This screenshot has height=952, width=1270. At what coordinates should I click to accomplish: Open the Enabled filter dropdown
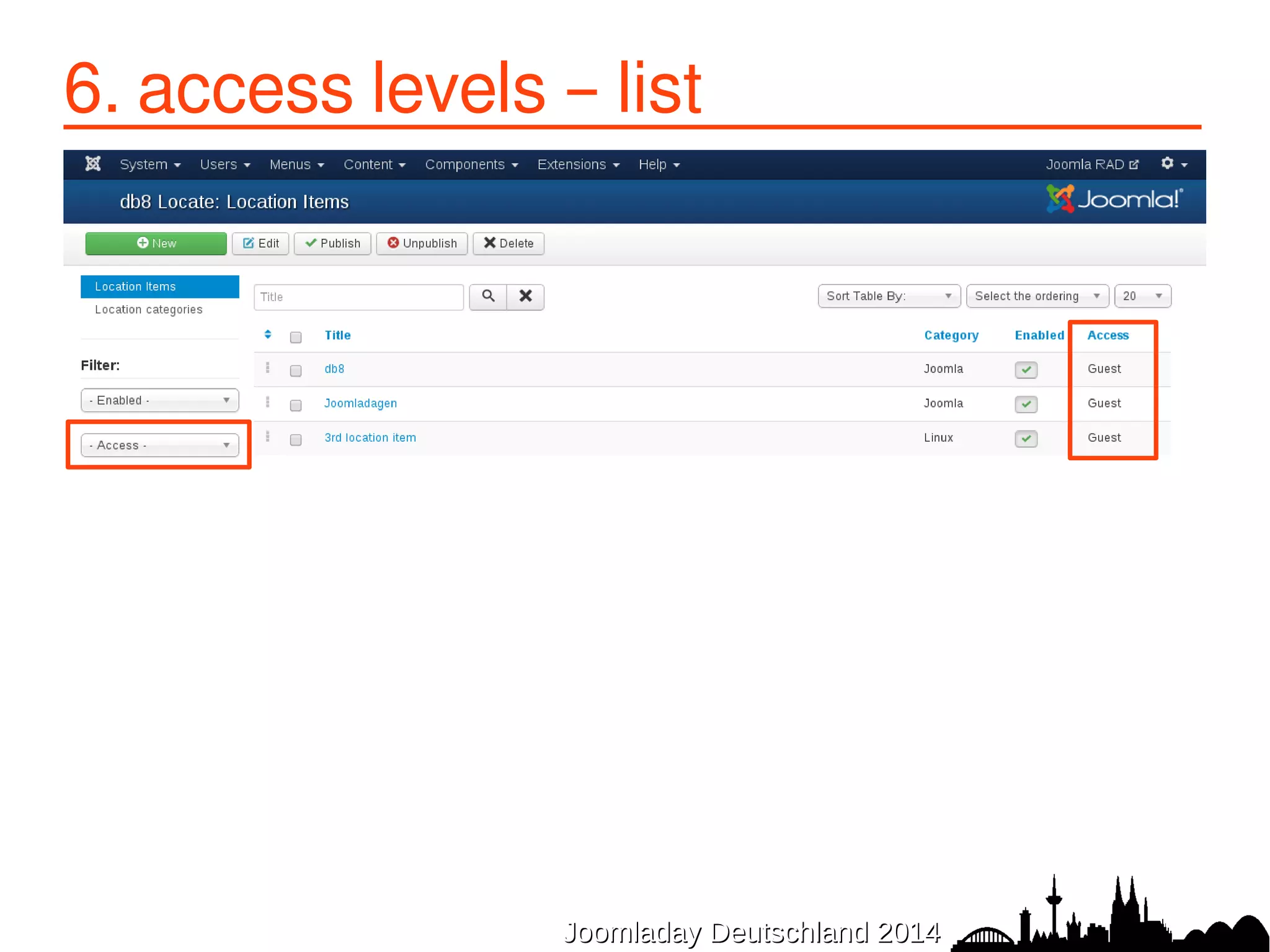tap(160, 400)
